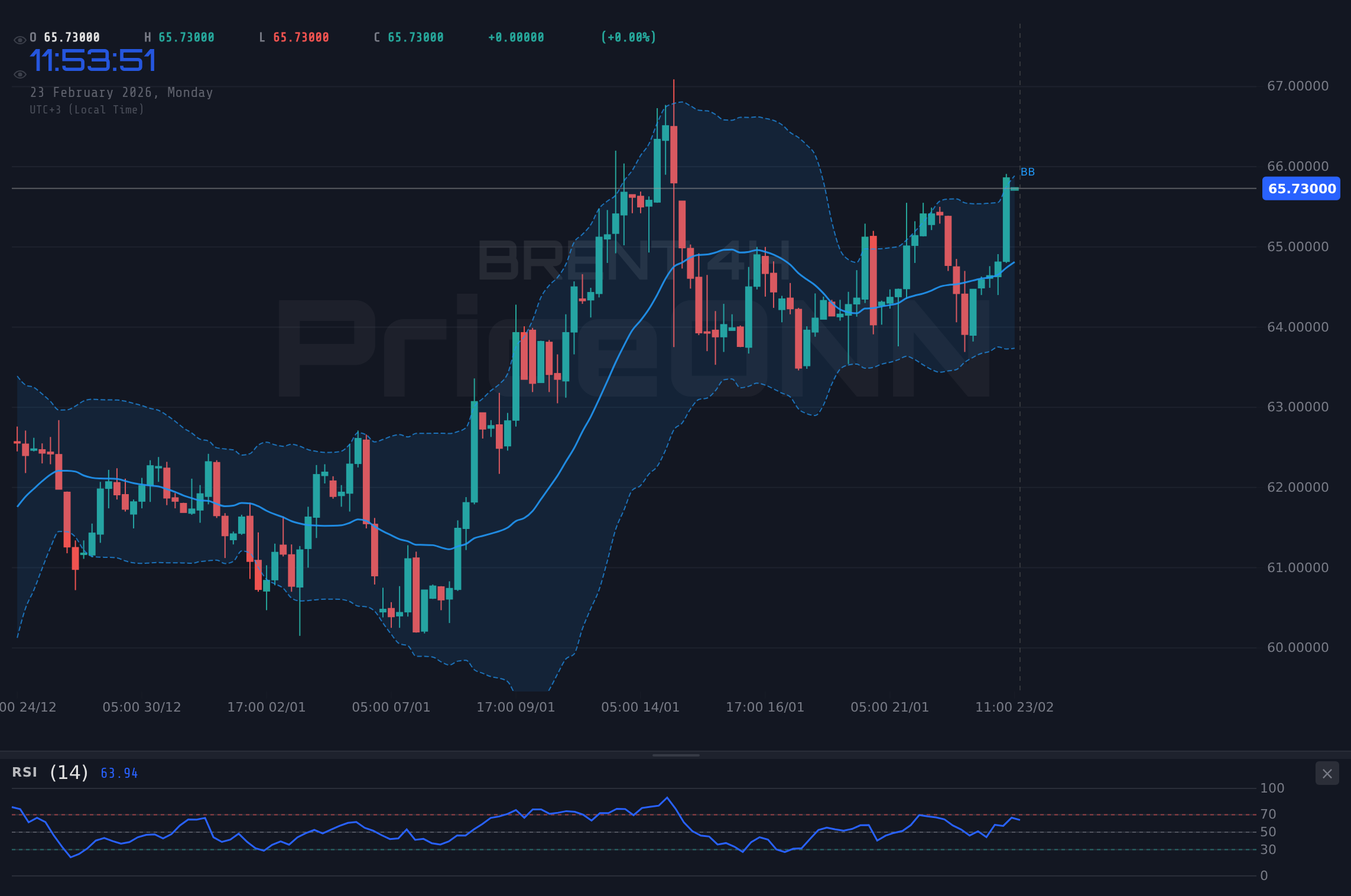Click the high price H 65.73000
The height and width of the screenshot is (896, 1351).
click(x=180, y=37)
